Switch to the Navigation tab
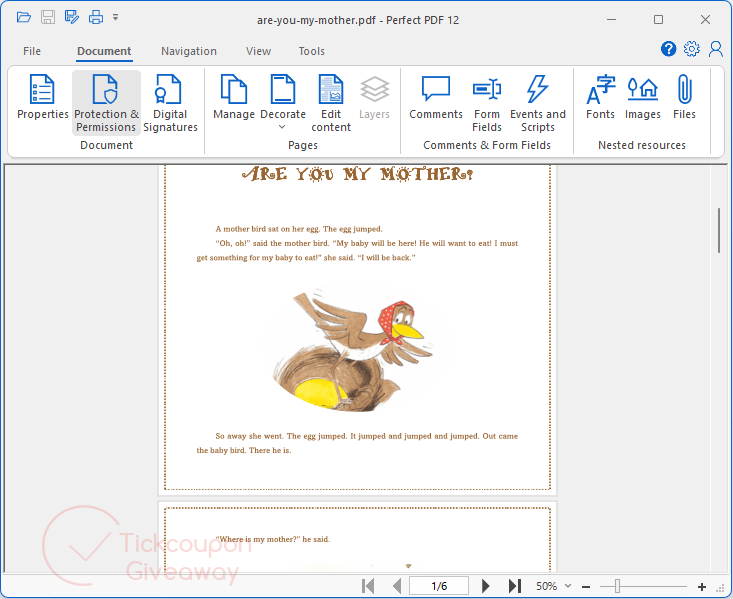The image size is (733, 599). [x=189, y=51]
